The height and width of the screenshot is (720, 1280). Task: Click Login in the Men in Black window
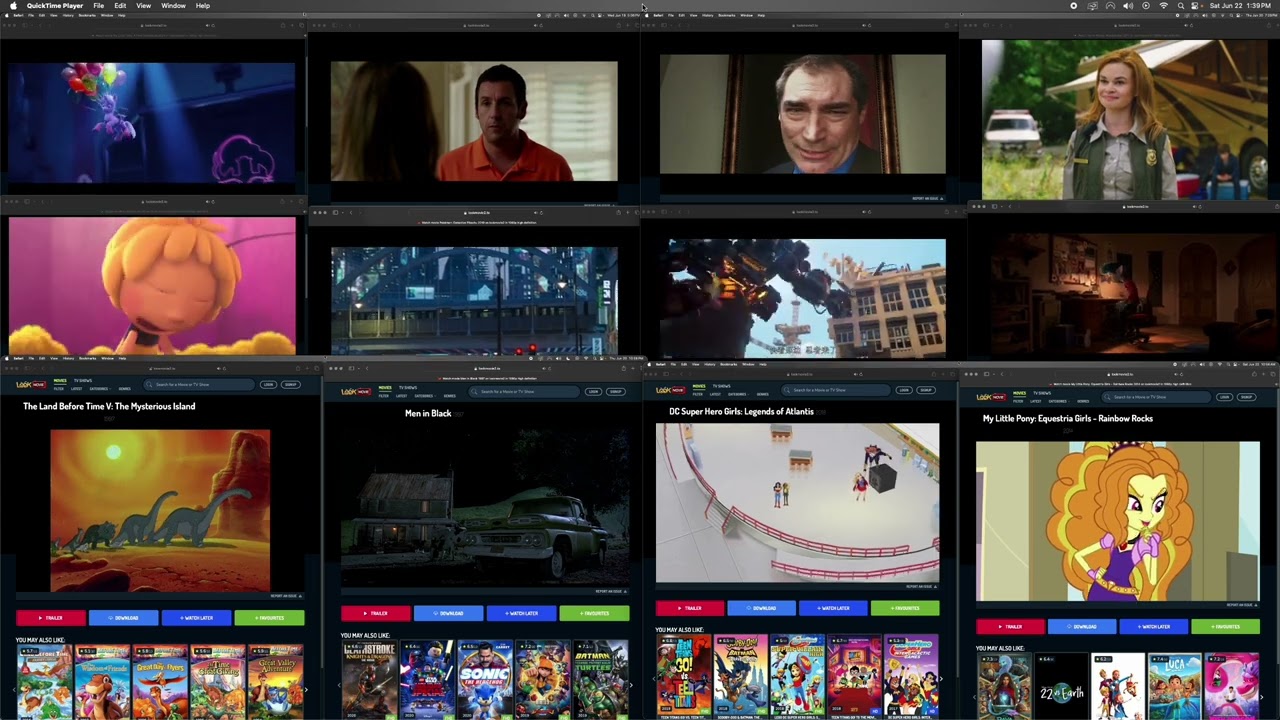point(593,392)
